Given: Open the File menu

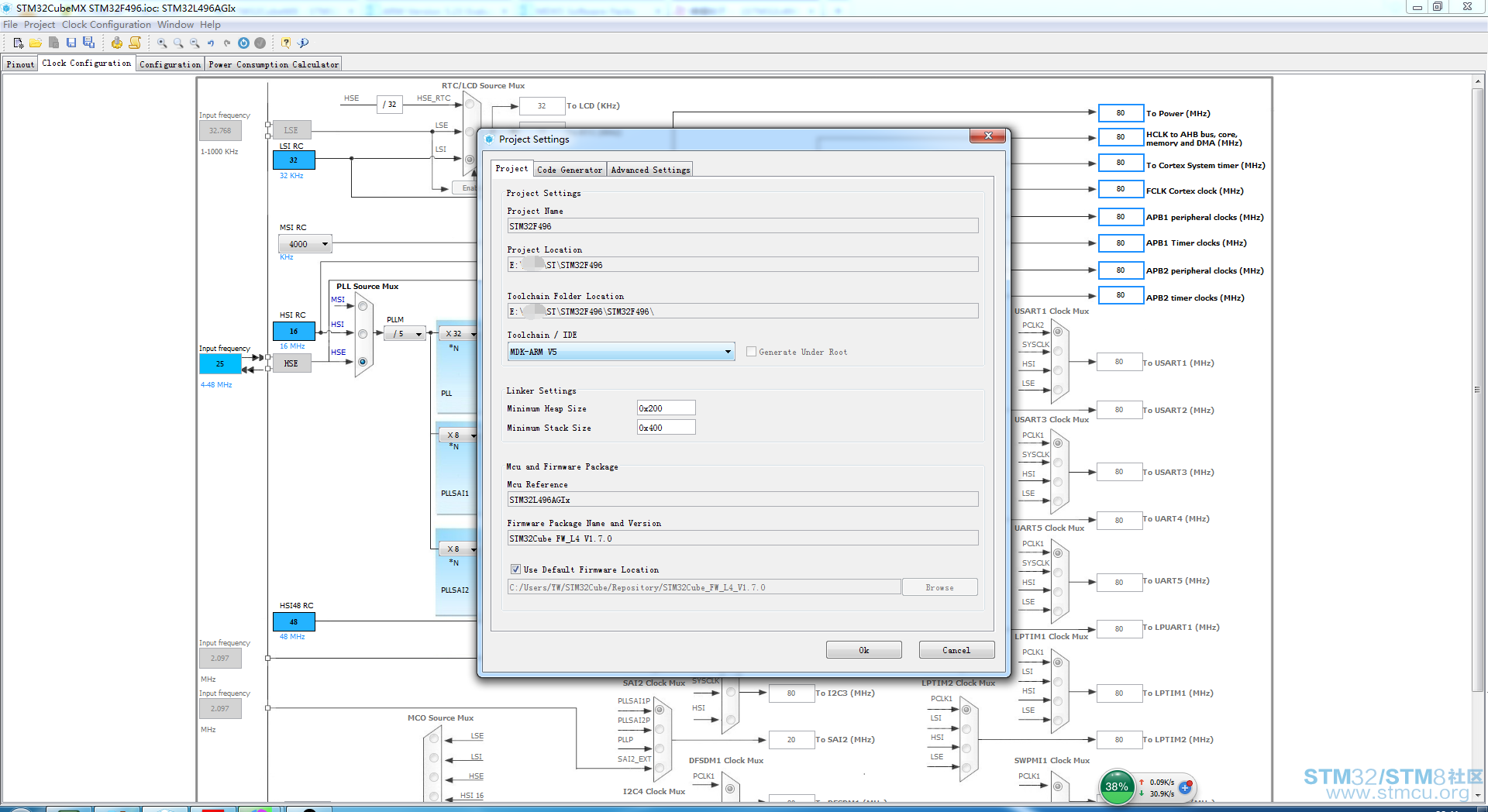Looking at the screenshot, I should pyautogui.click(x=10, y=25).
